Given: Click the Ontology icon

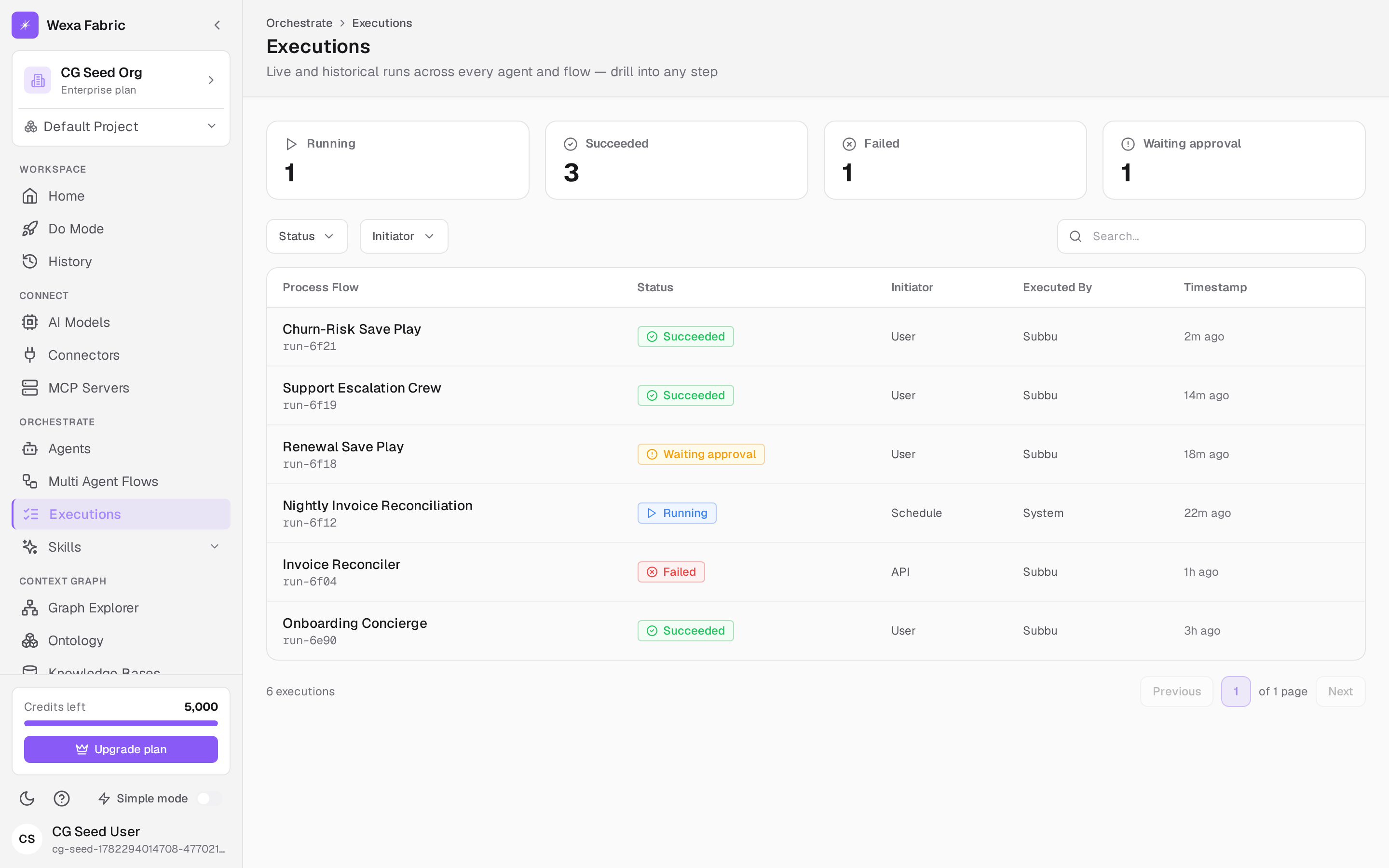Looking at the screenshot, I should (30, 641).
